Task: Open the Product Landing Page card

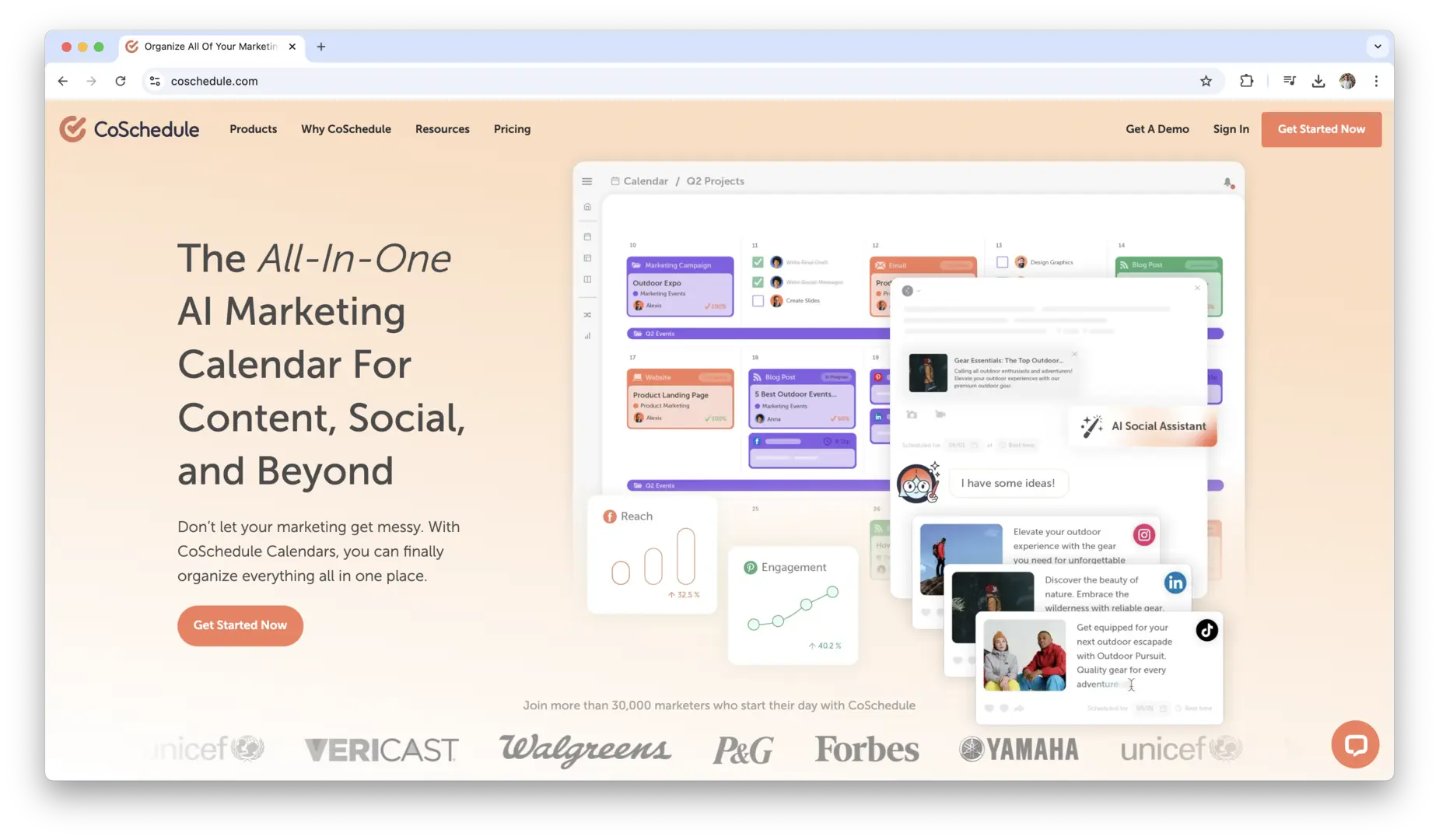Action: tap(680, 398)
